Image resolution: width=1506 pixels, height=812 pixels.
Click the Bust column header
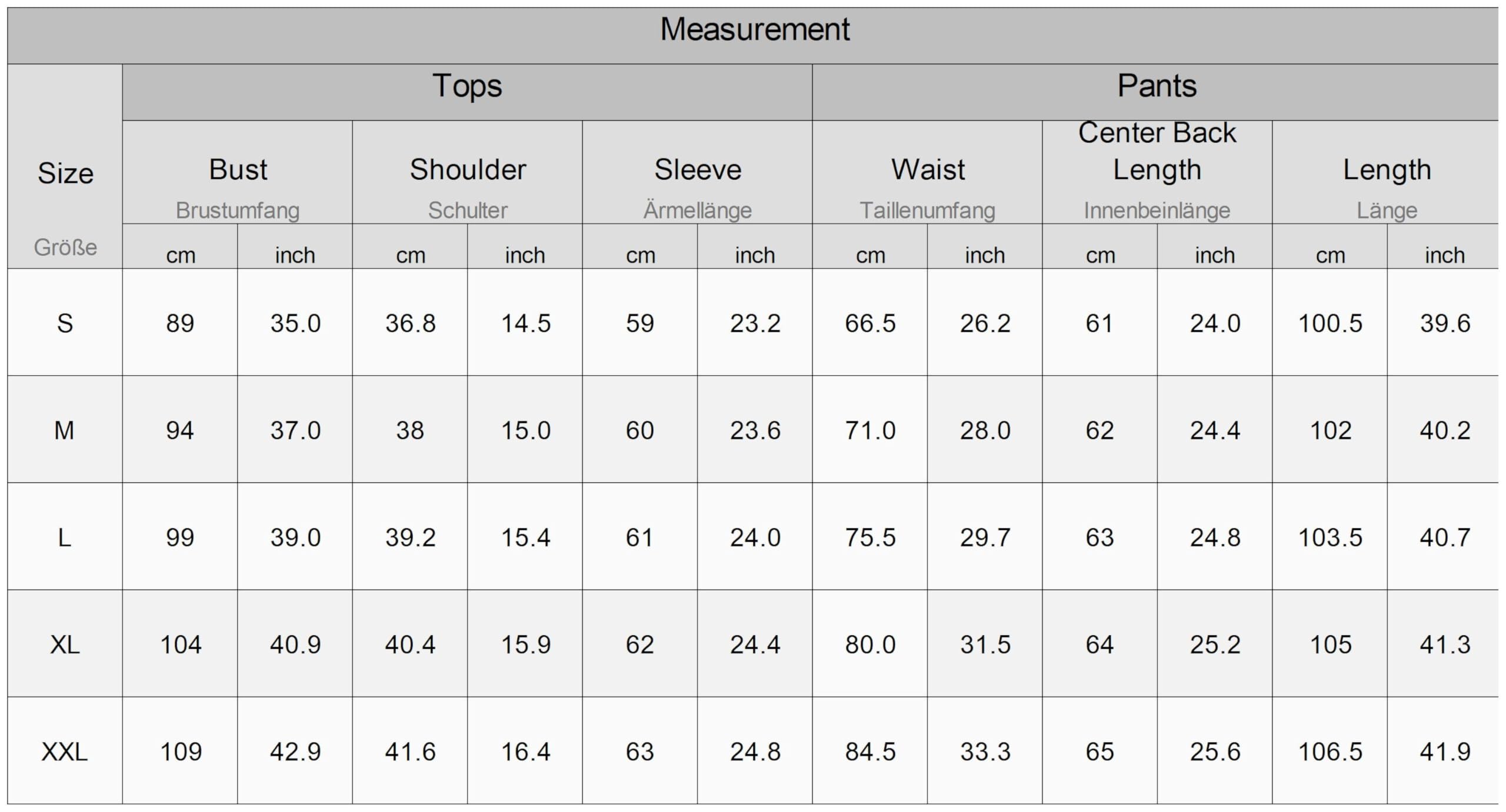pyautogui.click(x=238, y=170)
